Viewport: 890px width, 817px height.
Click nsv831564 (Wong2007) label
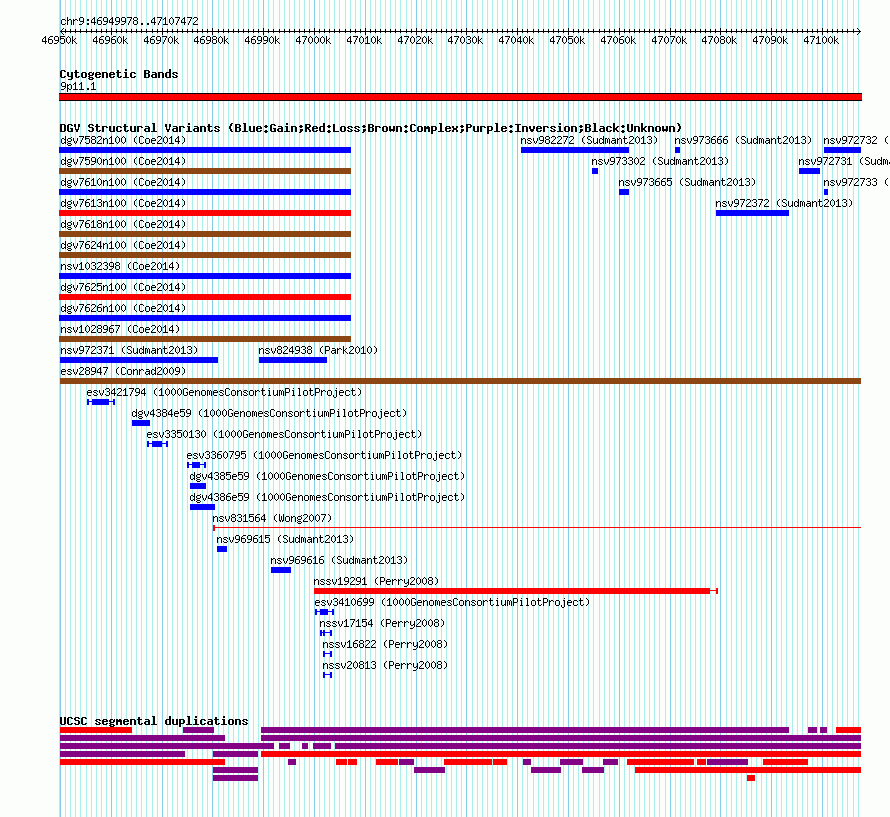[272, 518]
